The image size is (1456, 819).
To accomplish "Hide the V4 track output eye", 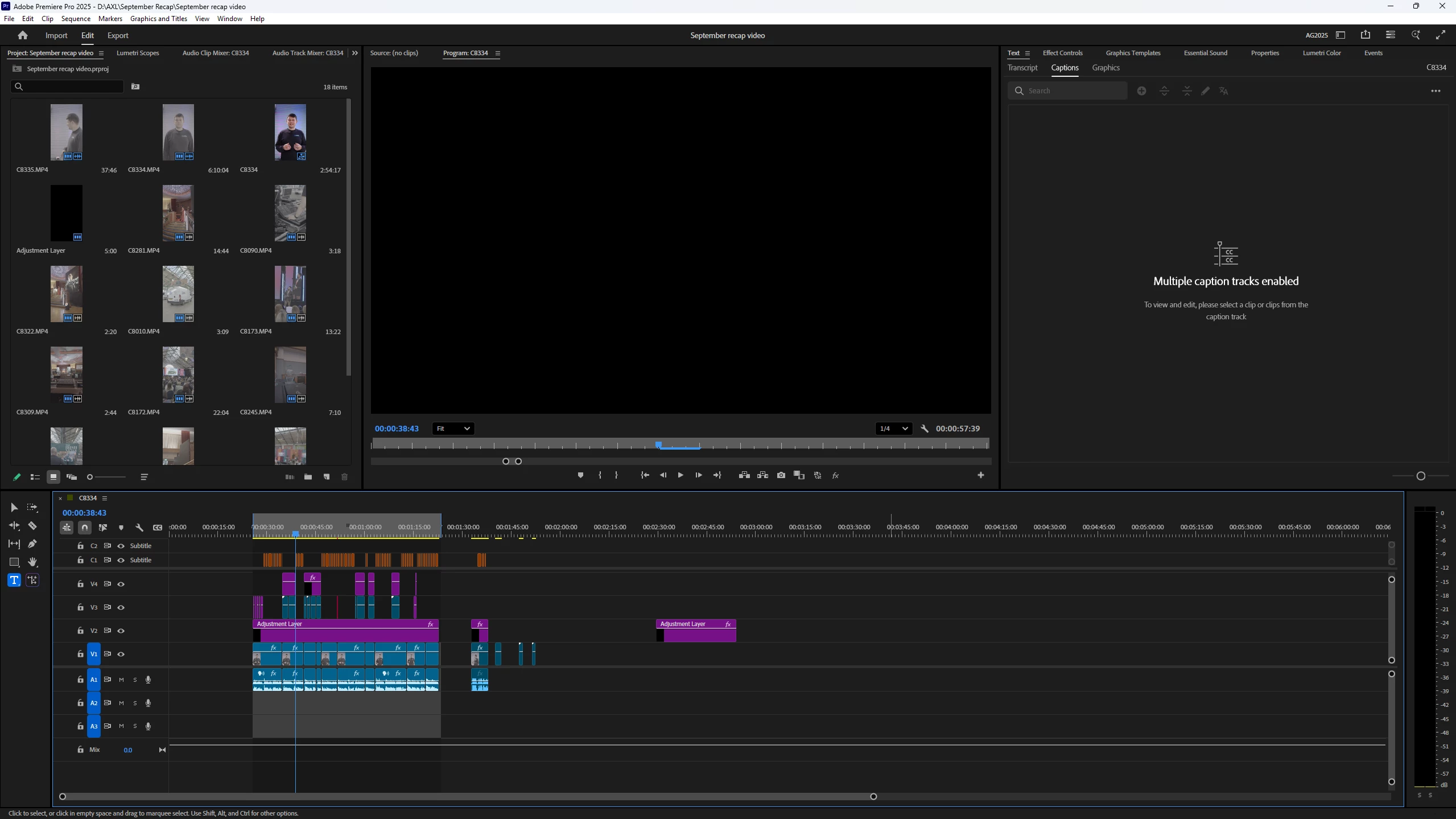I will tap(121, 584).
